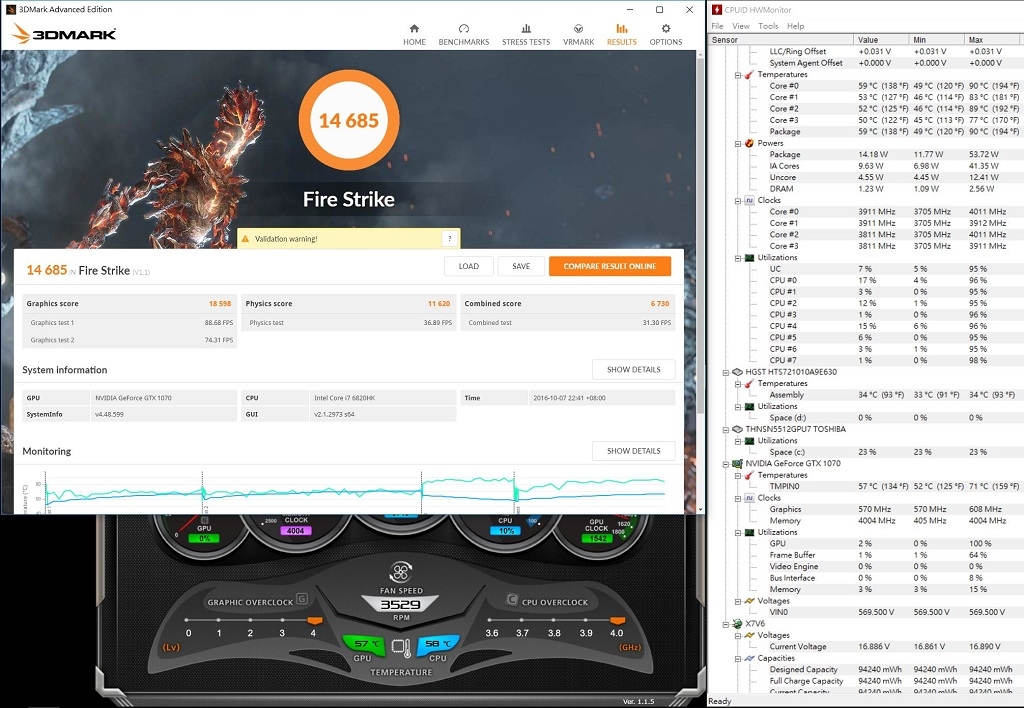Collapse the THNSN5512GPU7 TOSHIBA drive node
1024x708 pixels.
click(x=726, y=430)
